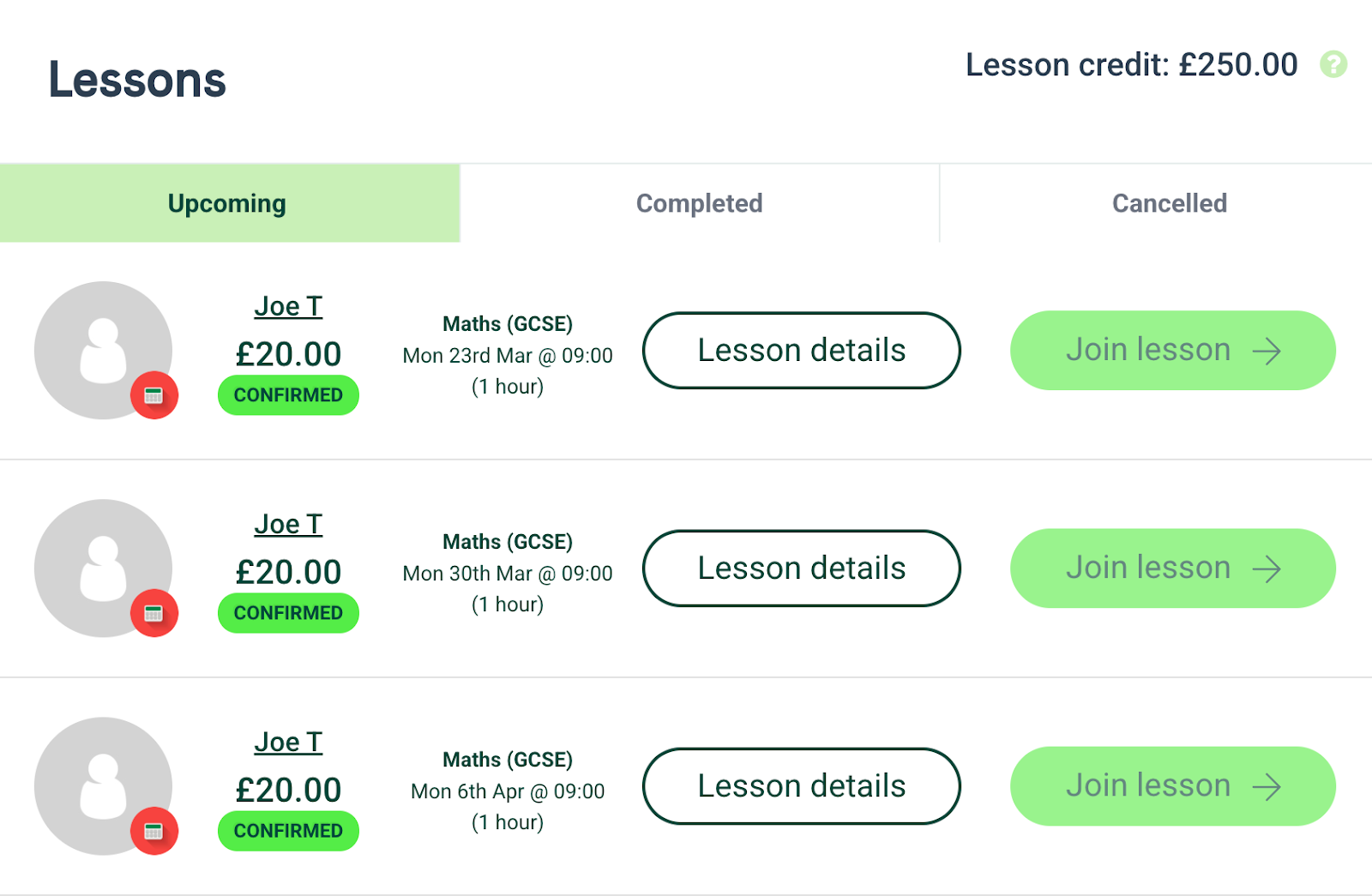This screenshot has width=1372, height=896.
Task: Click tutor avatar for 6th Apr lesson
Action: [103, 785]
